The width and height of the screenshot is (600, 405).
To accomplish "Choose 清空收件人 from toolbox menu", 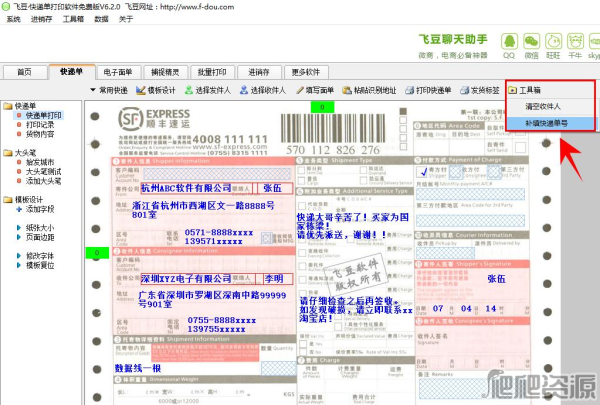I will (542, 107).
